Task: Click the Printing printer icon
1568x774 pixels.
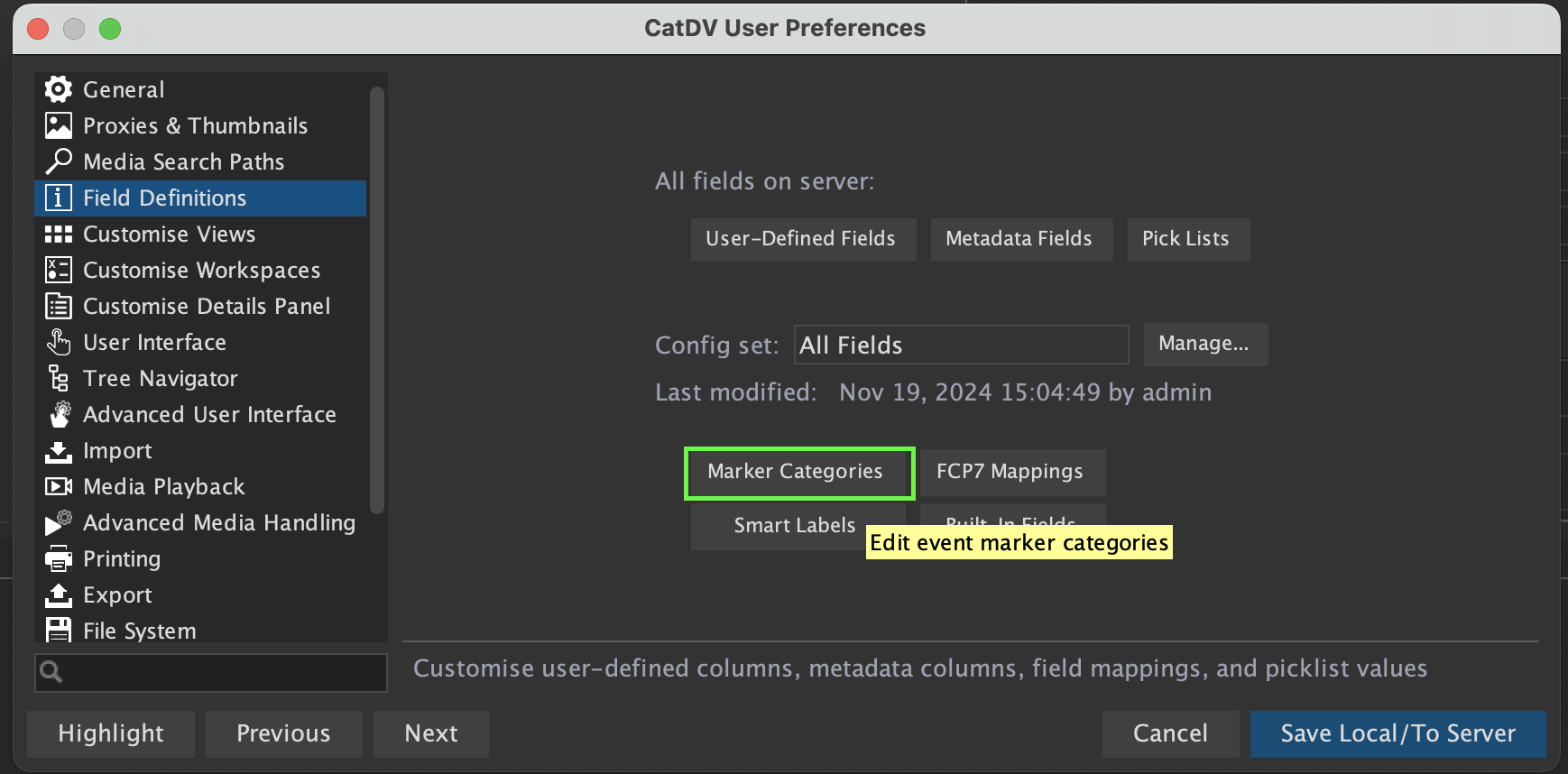Action: (59, 558)
